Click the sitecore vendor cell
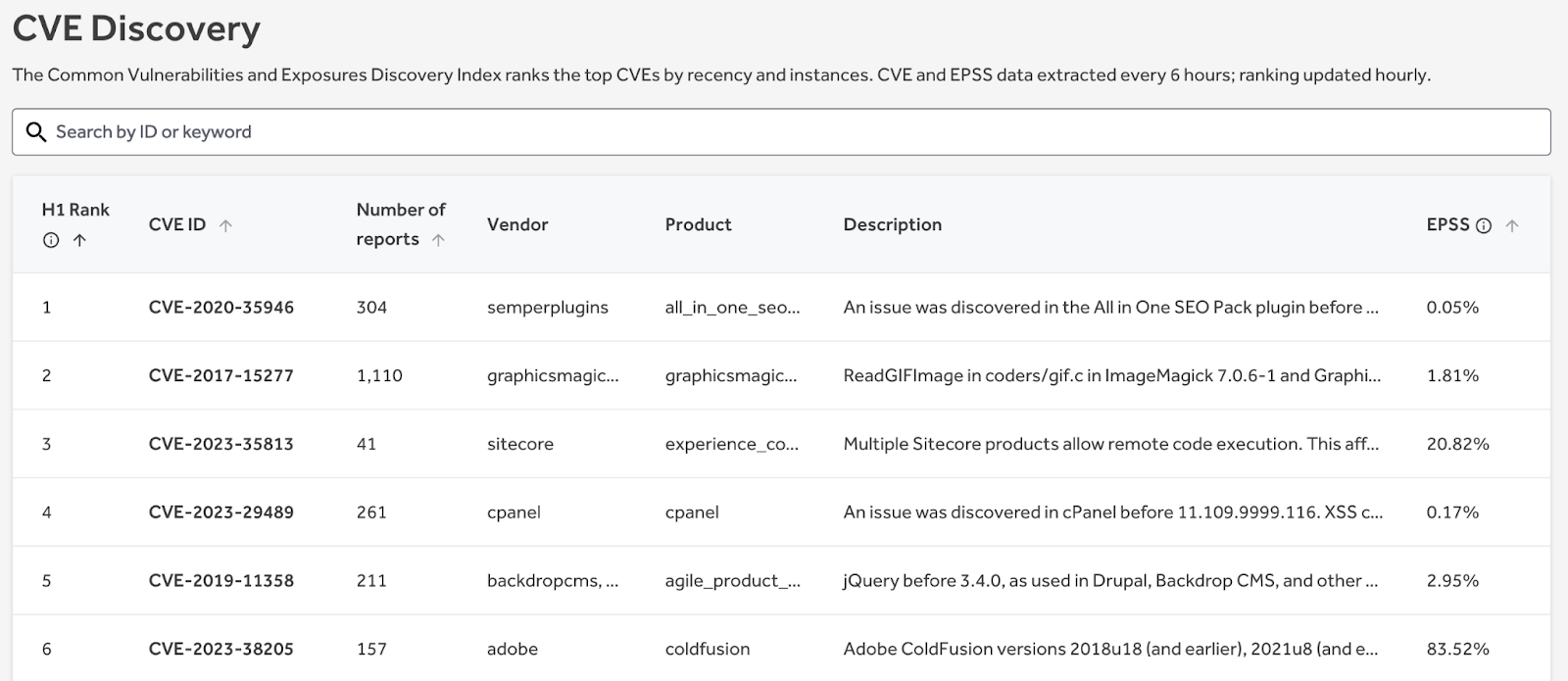Viewport: 1568px width, 681px height. click(520, 444)
